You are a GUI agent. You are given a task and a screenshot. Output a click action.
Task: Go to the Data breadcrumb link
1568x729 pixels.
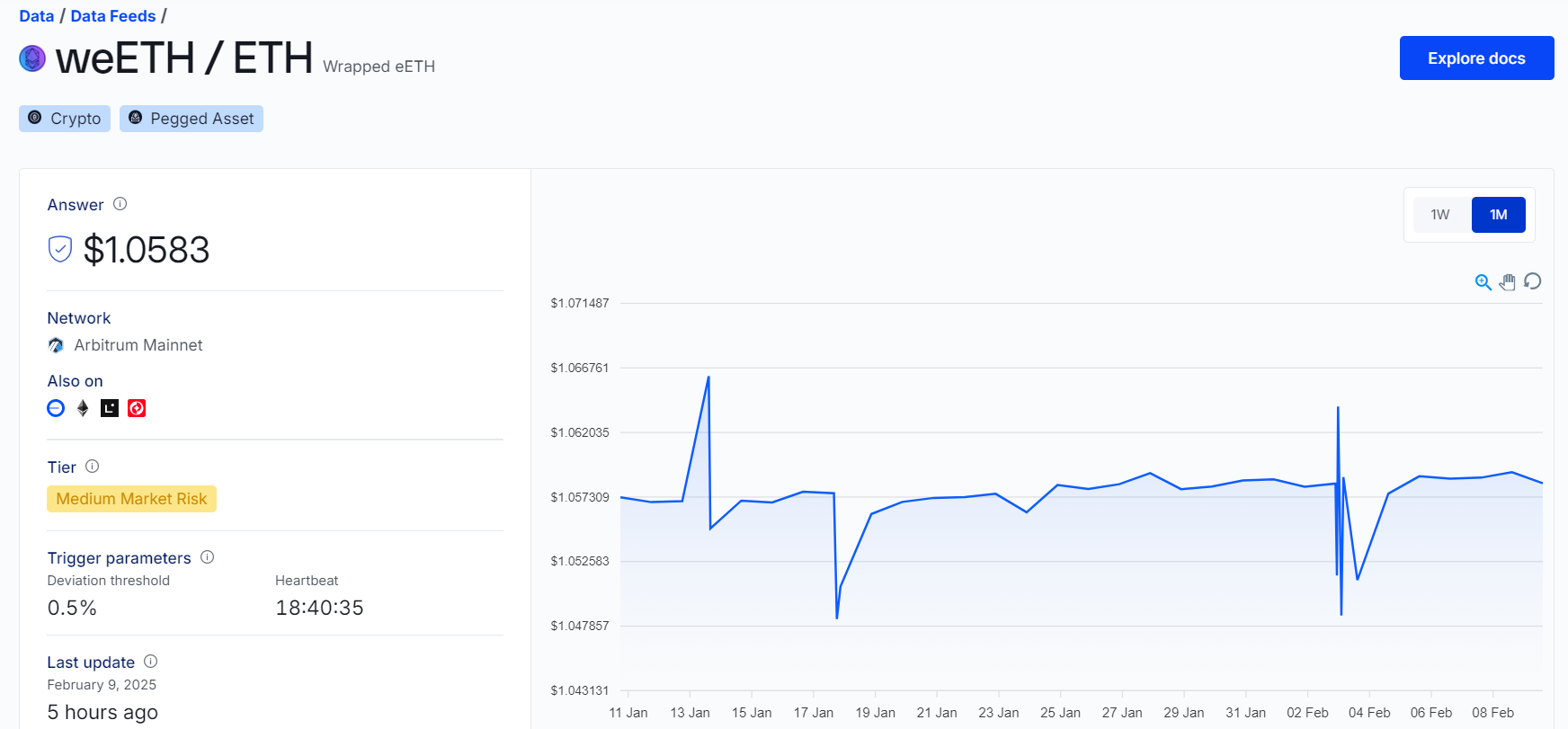[37, 16]
